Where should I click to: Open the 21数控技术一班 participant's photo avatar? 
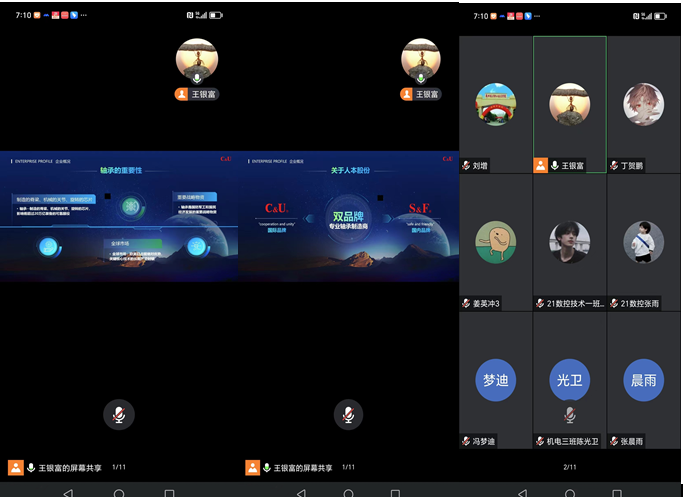pos(569,242)
